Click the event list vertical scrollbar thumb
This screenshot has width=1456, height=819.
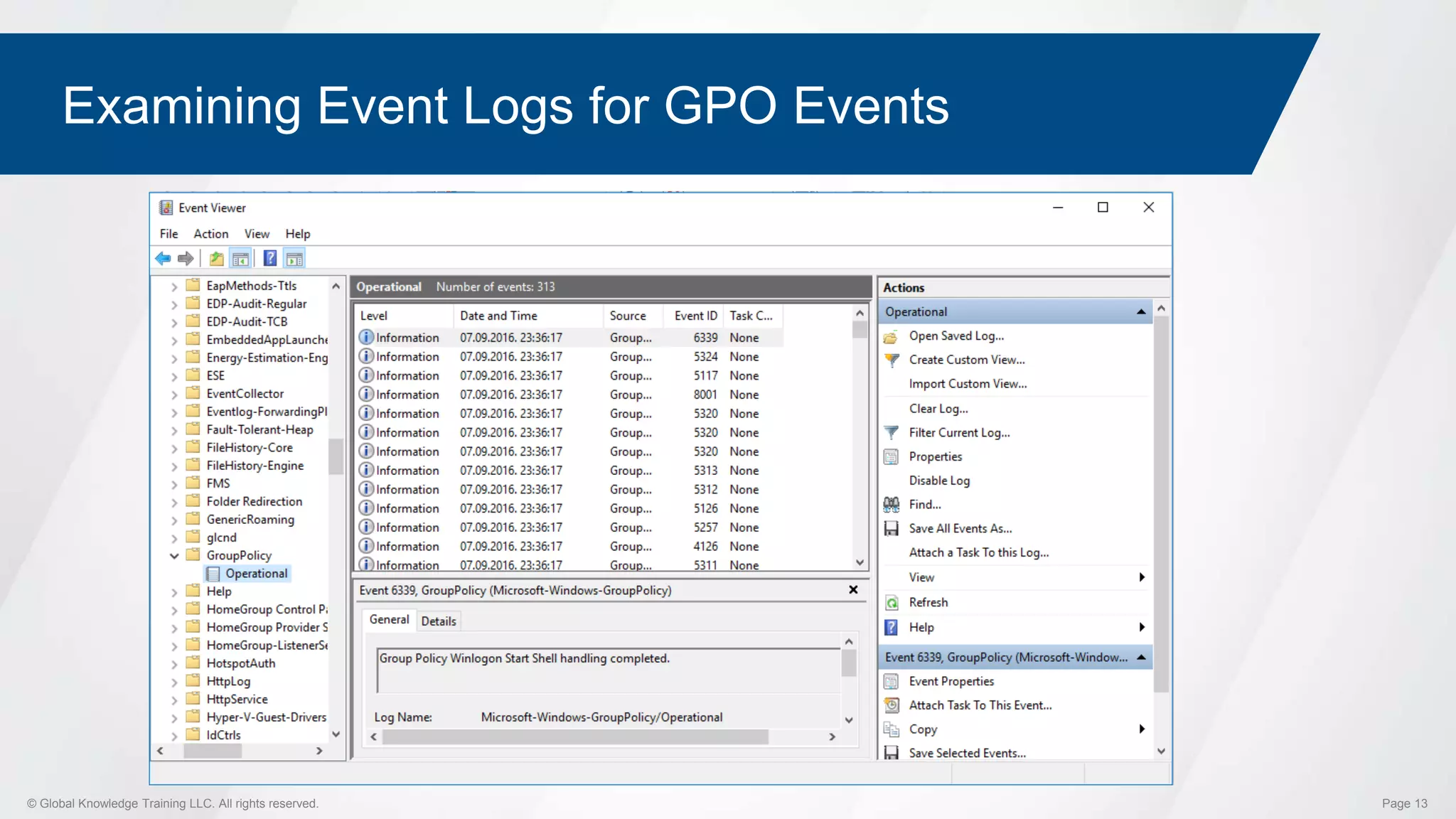click(x=860, y=330)
